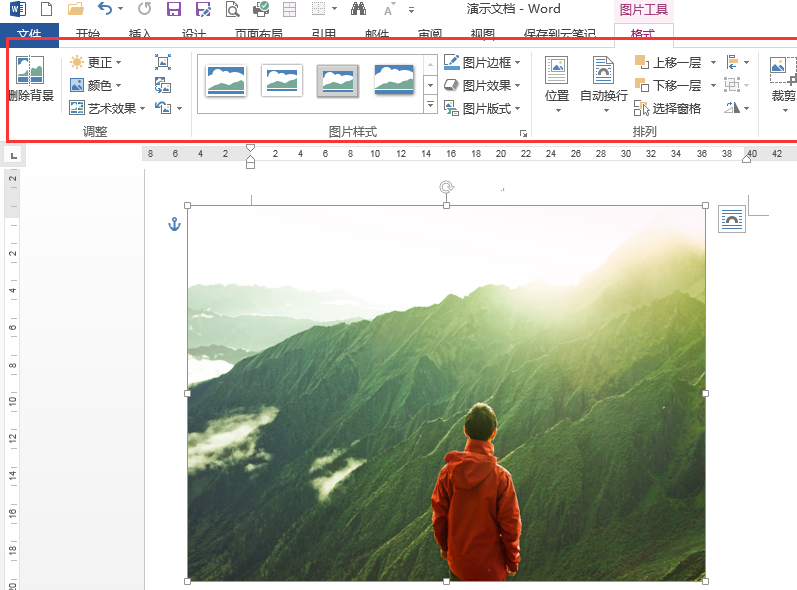Click the open folder icon
Screen dimensions: 797x590
pyautogui.click(x=75, y=10)
